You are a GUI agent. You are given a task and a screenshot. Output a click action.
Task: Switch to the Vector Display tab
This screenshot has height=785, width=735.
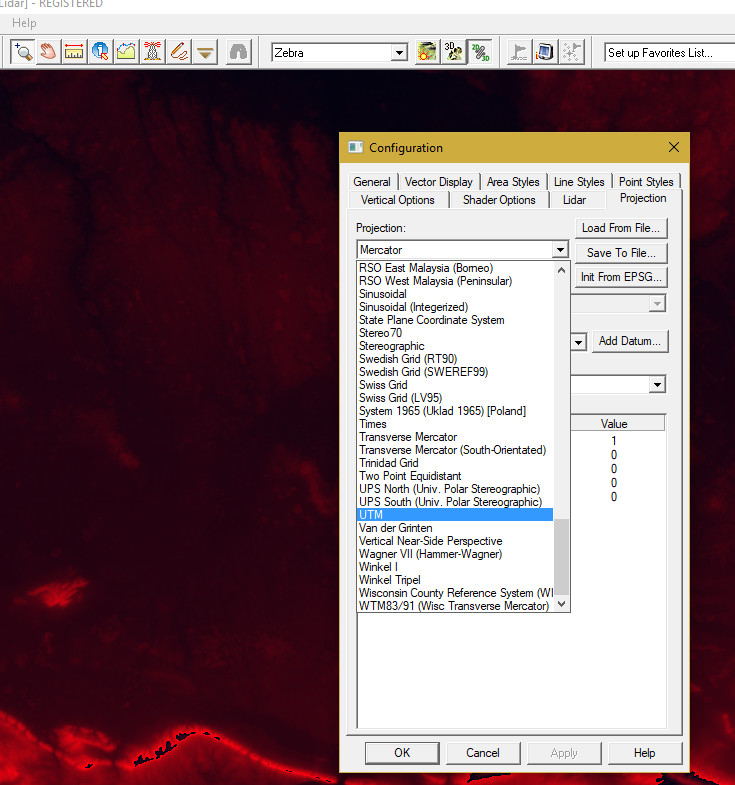coord(439,182)
